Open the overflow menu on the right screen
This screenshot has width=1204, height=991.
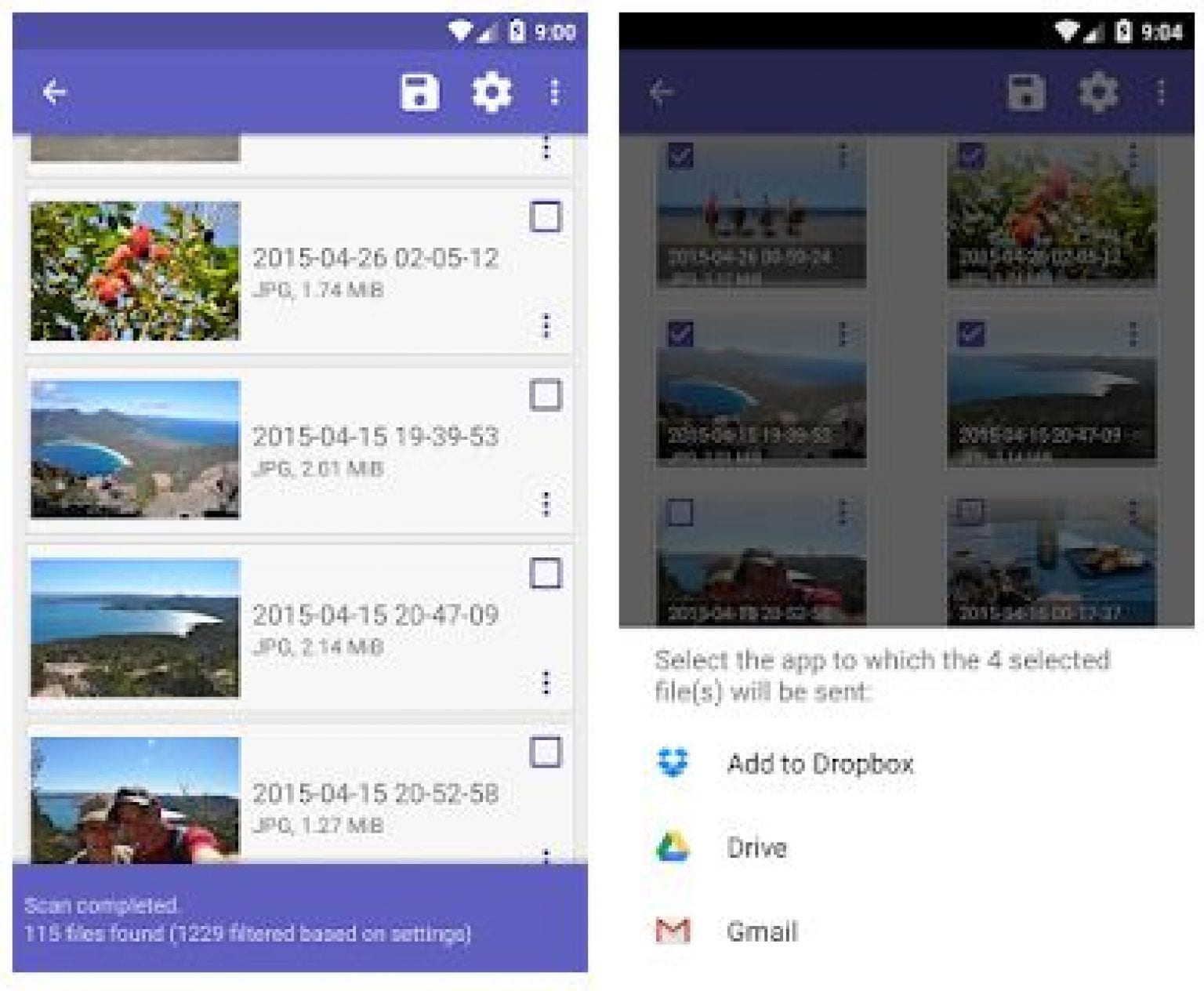1160,92
